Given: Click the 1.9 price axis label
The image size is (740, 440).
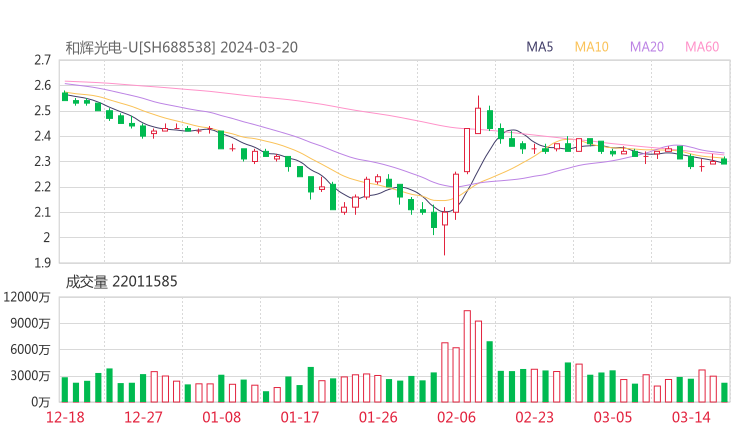Looking at the screenshot, I should coord(42,263).
